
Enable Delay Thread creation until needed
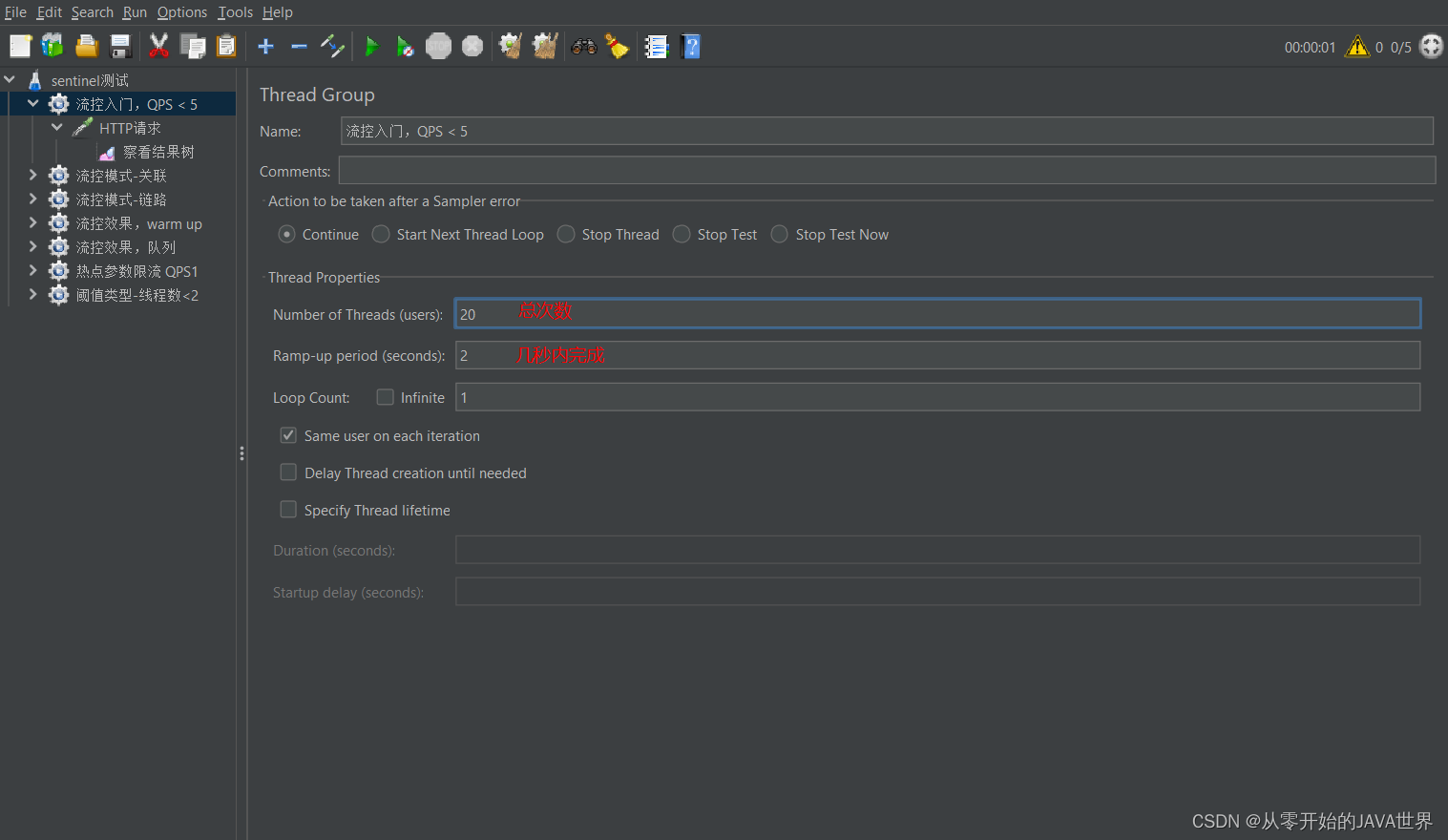(288, 472)
